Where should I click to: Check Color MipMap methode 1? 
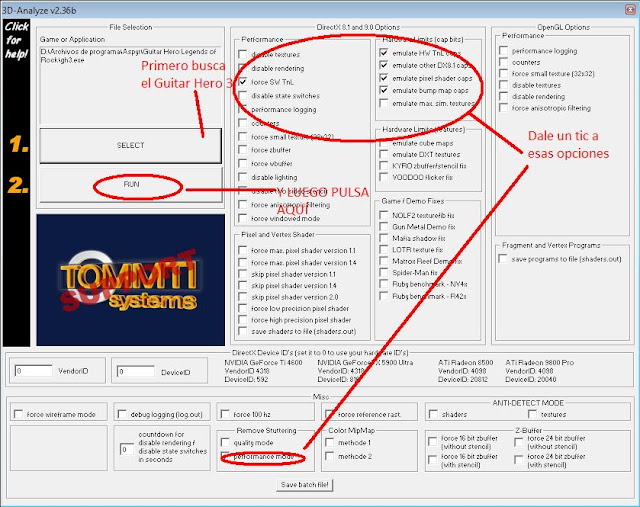pyautogui.click(x=329, y=442)
